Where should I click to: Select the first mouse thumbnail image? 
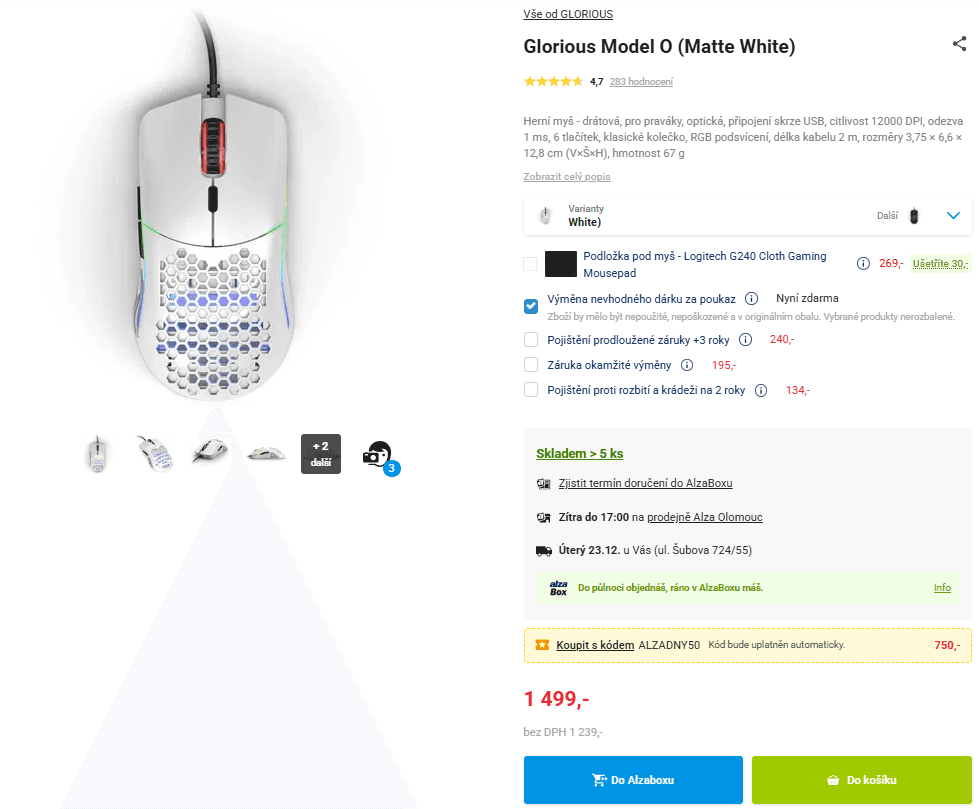pos(97,454)
